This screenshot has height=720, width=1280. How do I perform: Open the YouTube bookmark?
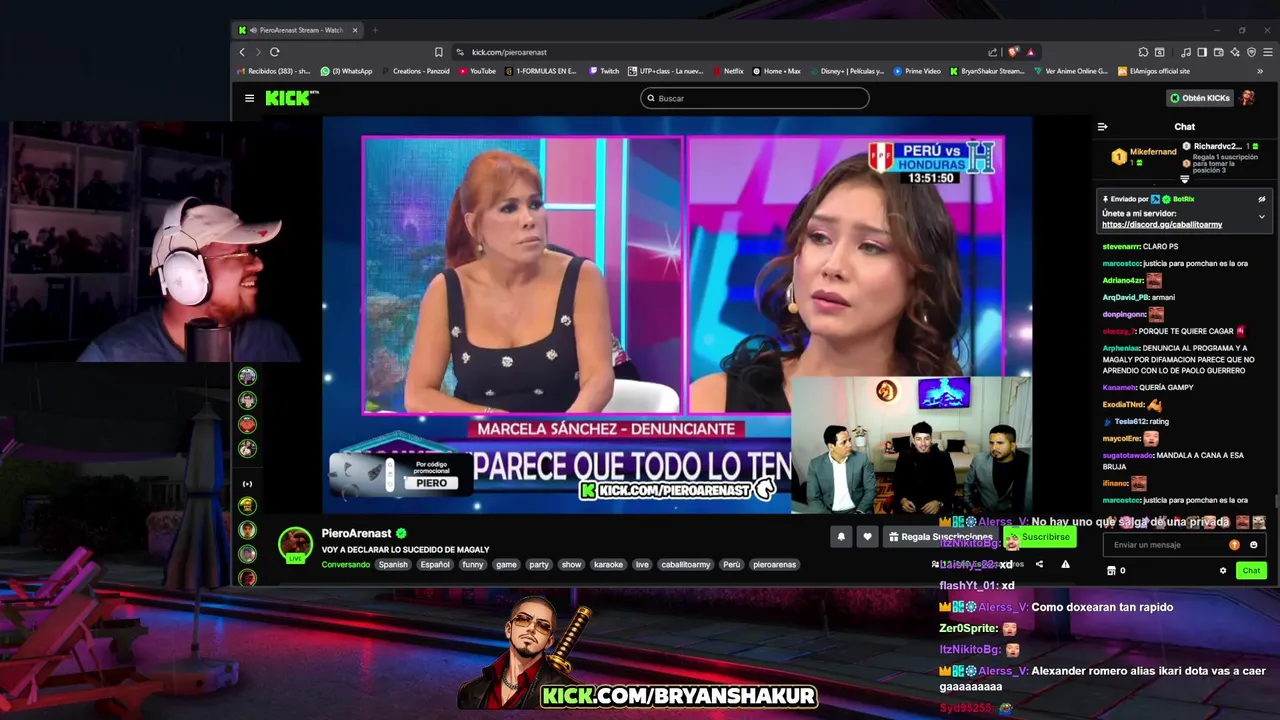[x=477, y=71]
